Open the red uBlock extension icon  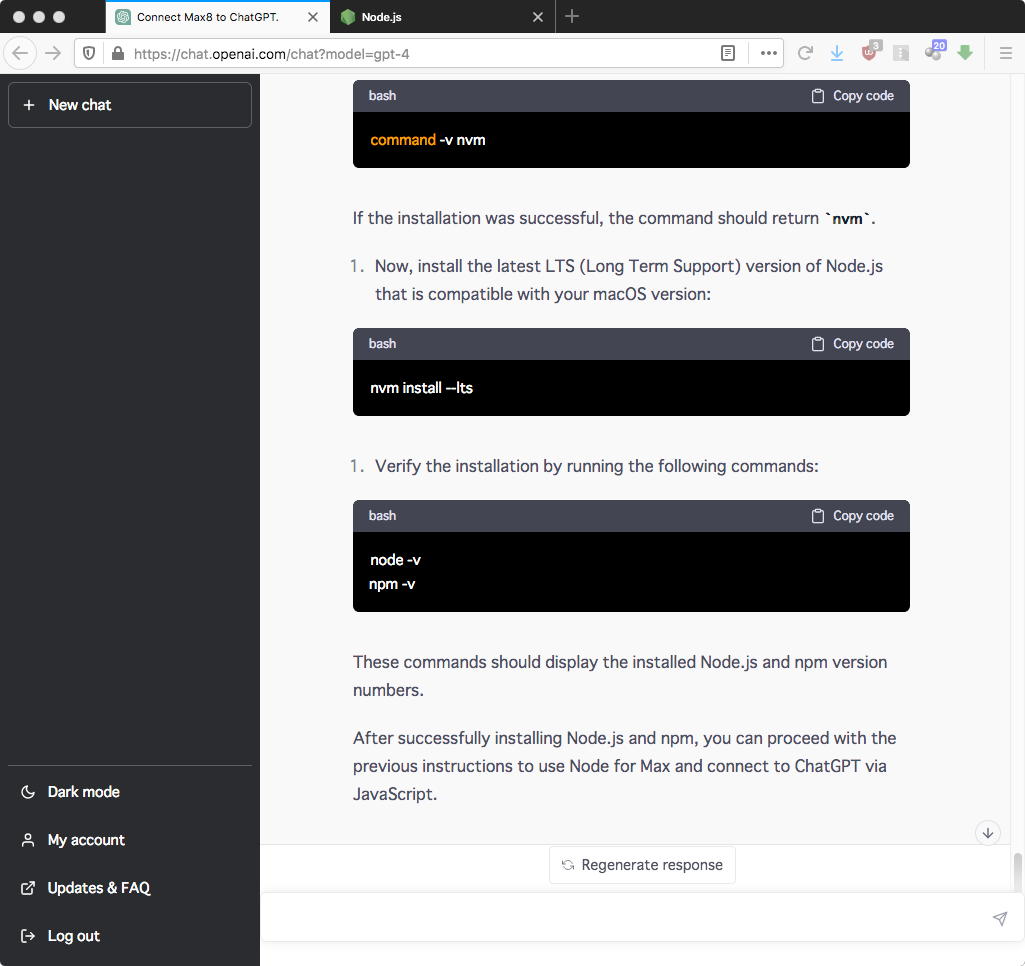869,52
